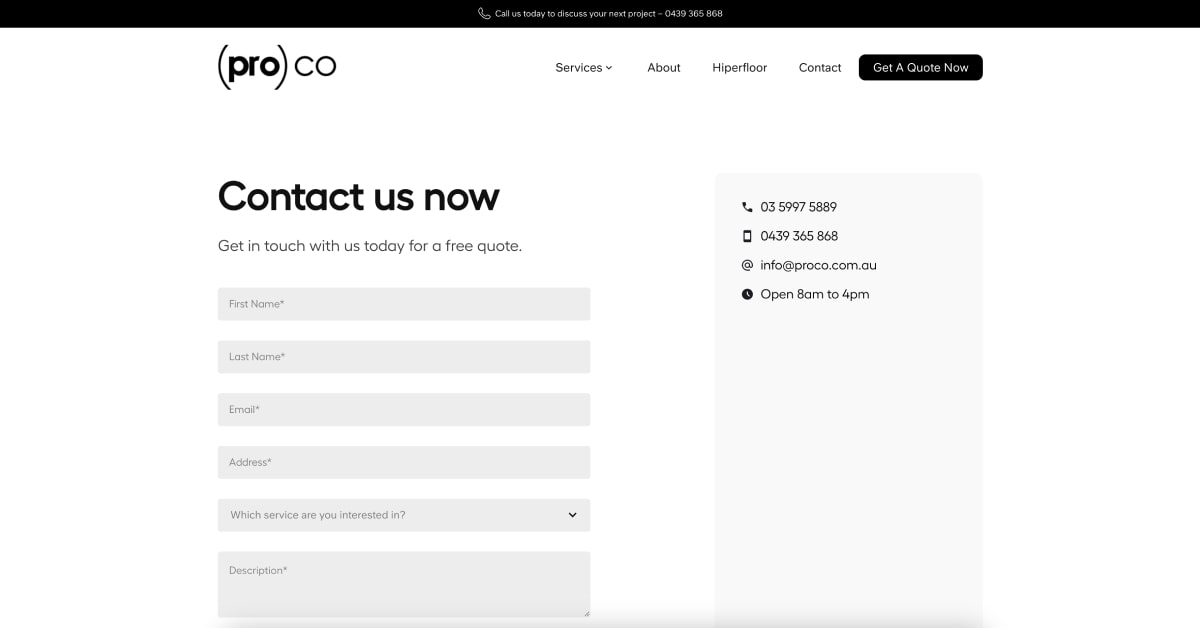Click the mobile phone icon beside 0439 365 868
1200x628 pixels.
click(747, 236)
